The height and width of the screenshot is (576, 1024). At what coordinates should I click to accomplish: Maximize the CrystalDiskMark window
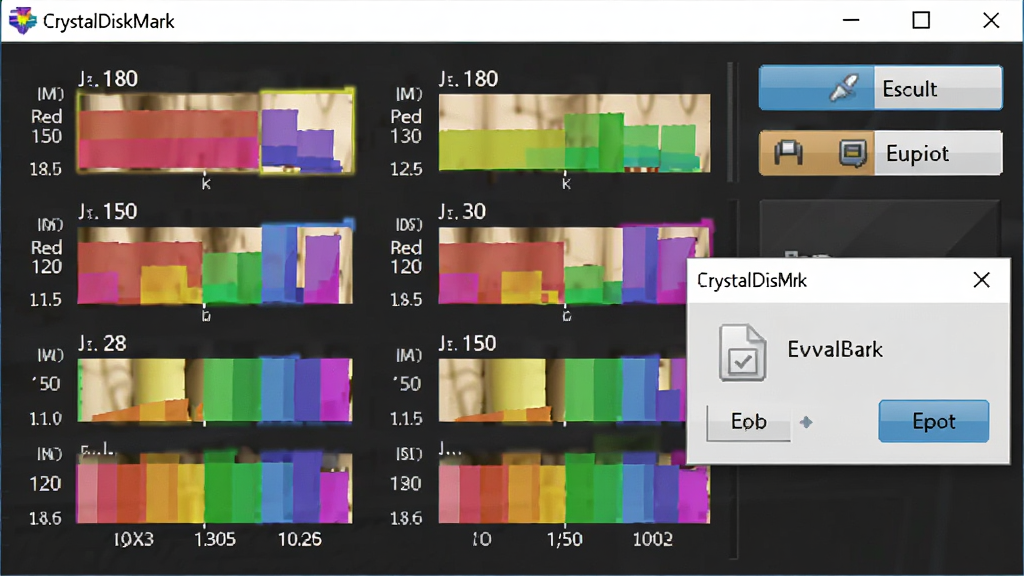(x=921, y=20)
